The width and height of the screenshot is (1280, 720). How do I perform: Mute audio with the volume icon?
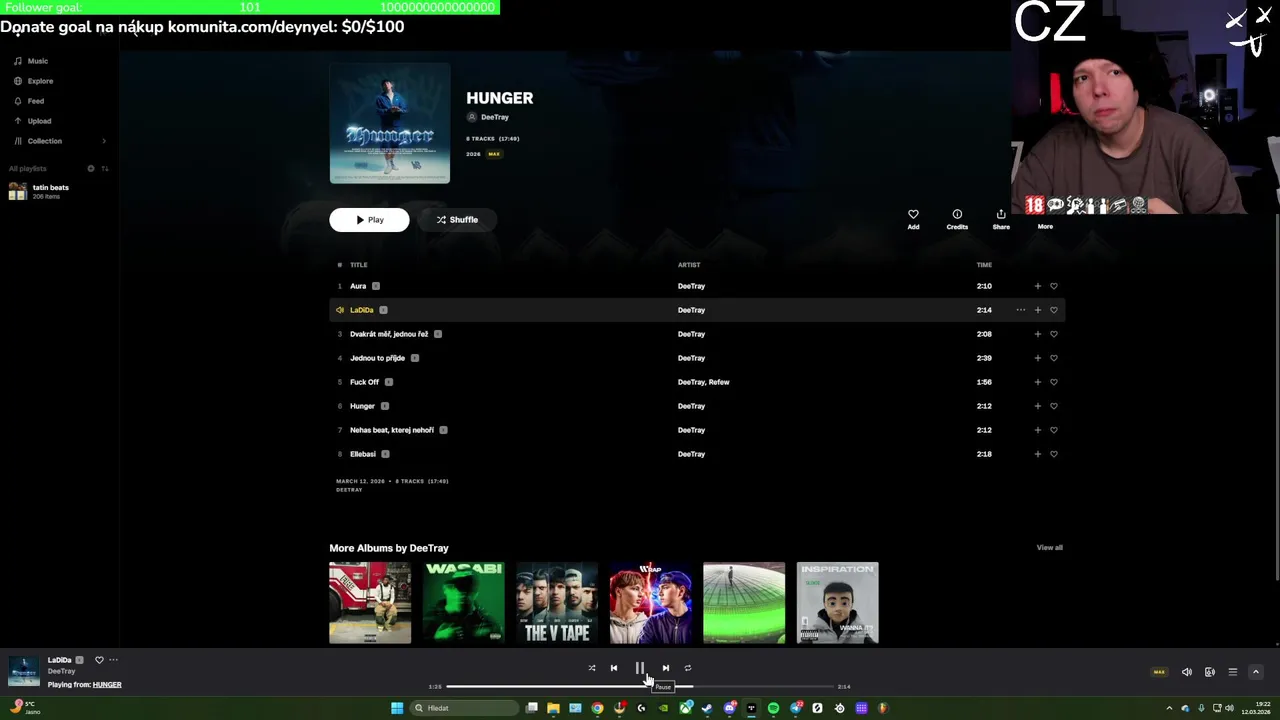(1187, 672)
